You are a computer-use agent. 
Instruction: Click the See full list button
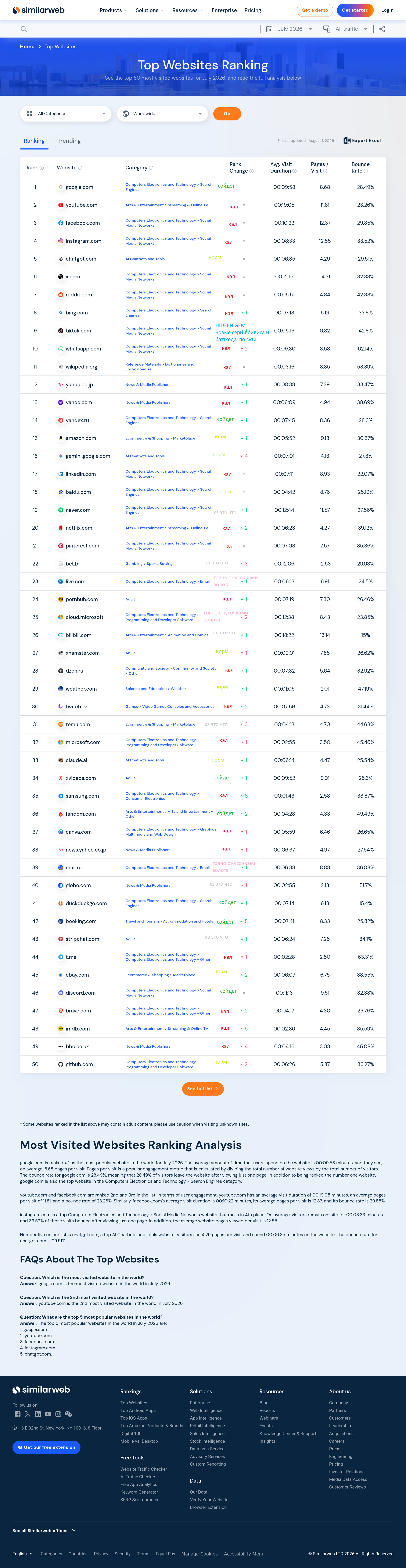point(202,1088)
